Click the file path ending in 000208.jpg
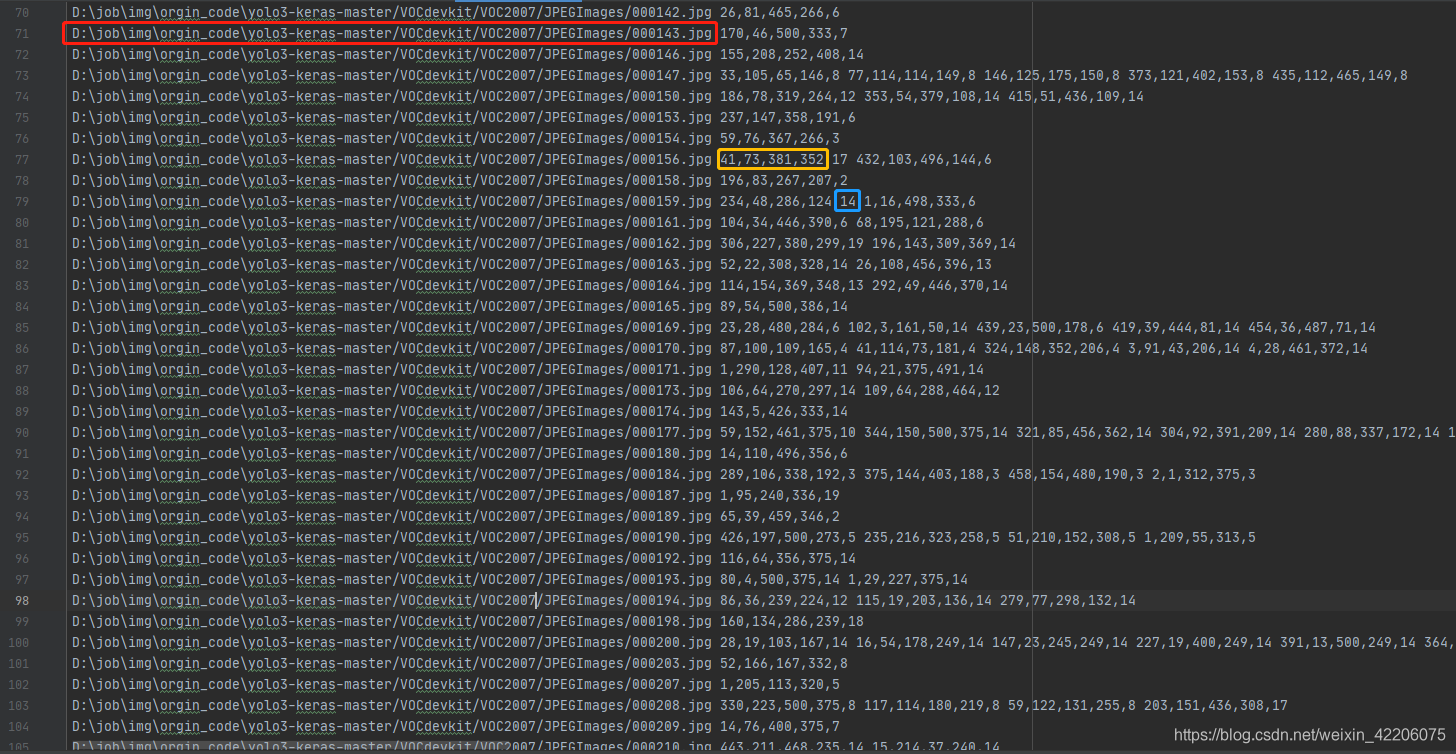The image size is (1456, 754). point(392,706)
